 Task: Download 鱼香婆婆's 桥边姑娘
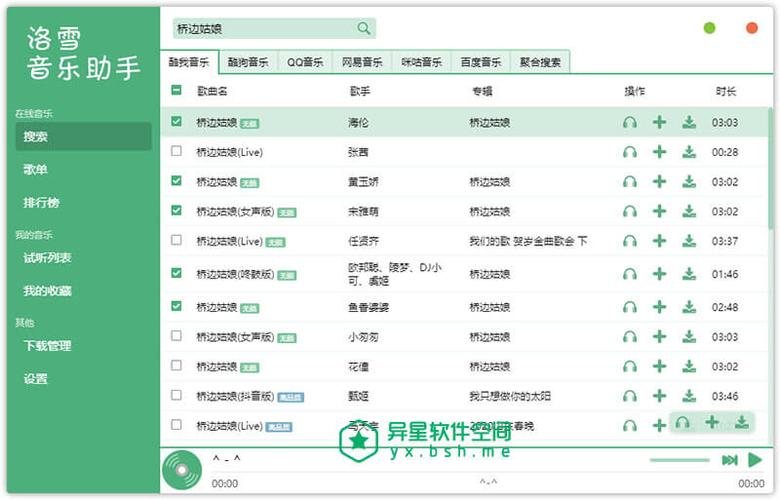[689, 307]
